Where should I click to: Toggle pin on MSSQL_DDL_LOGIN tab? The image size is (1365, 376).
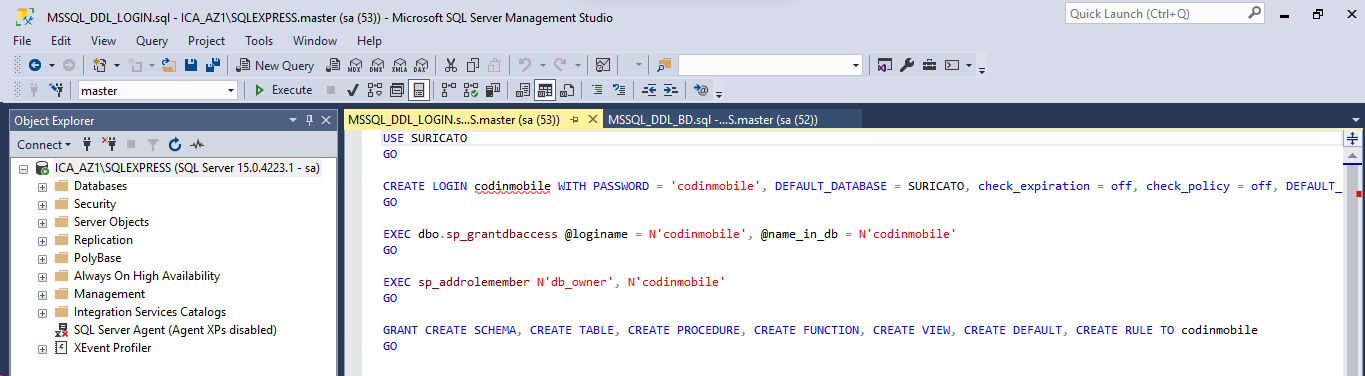coord(575,119)
